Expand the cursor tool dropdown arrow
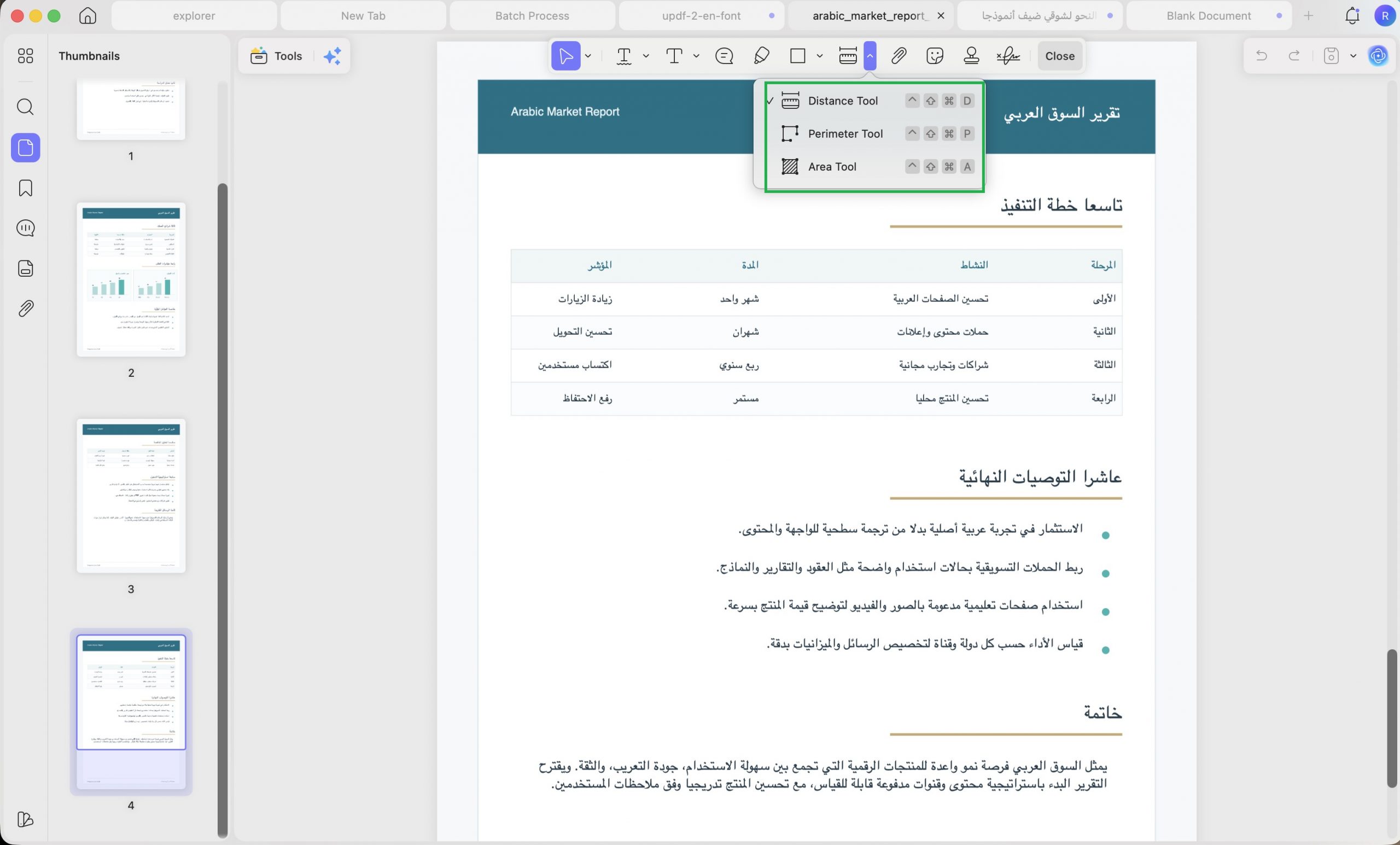1400x845 pixels. [588, 56]
